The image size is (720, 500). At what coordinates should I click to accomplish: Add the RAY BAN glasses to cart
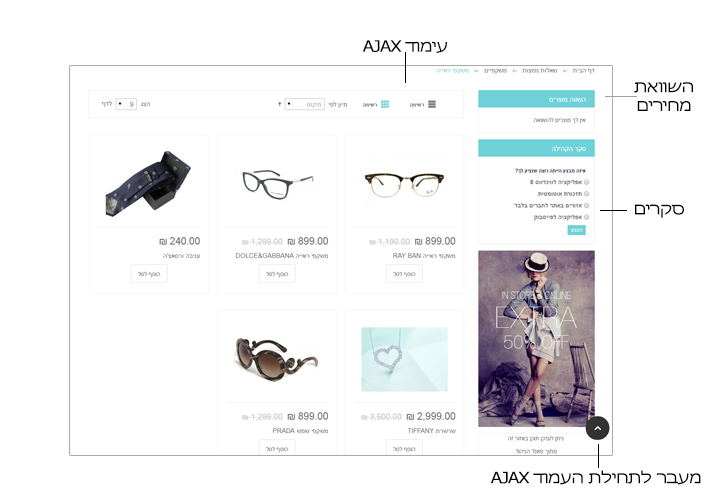(x=404, y=274)
